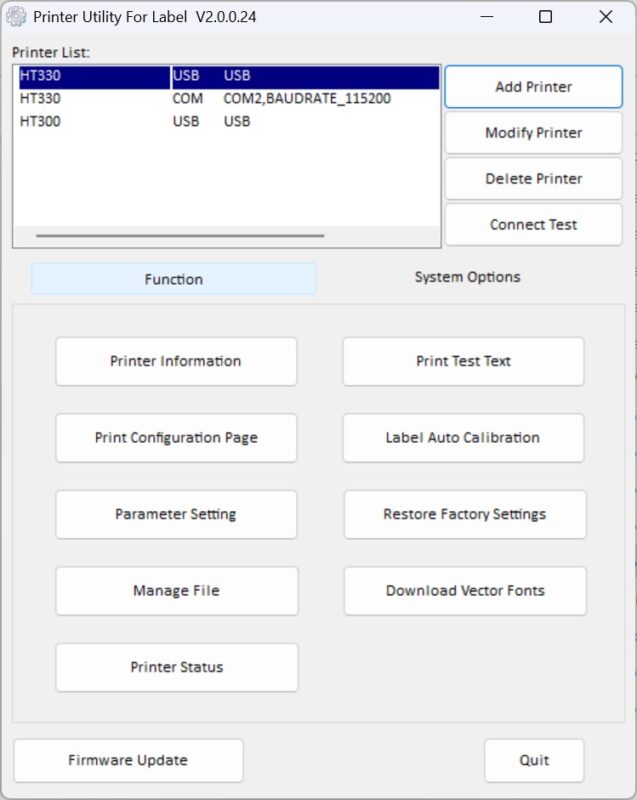Start Label Auto Calibration
Viewport: 637px width, 800px height.
tap(463, 438)
